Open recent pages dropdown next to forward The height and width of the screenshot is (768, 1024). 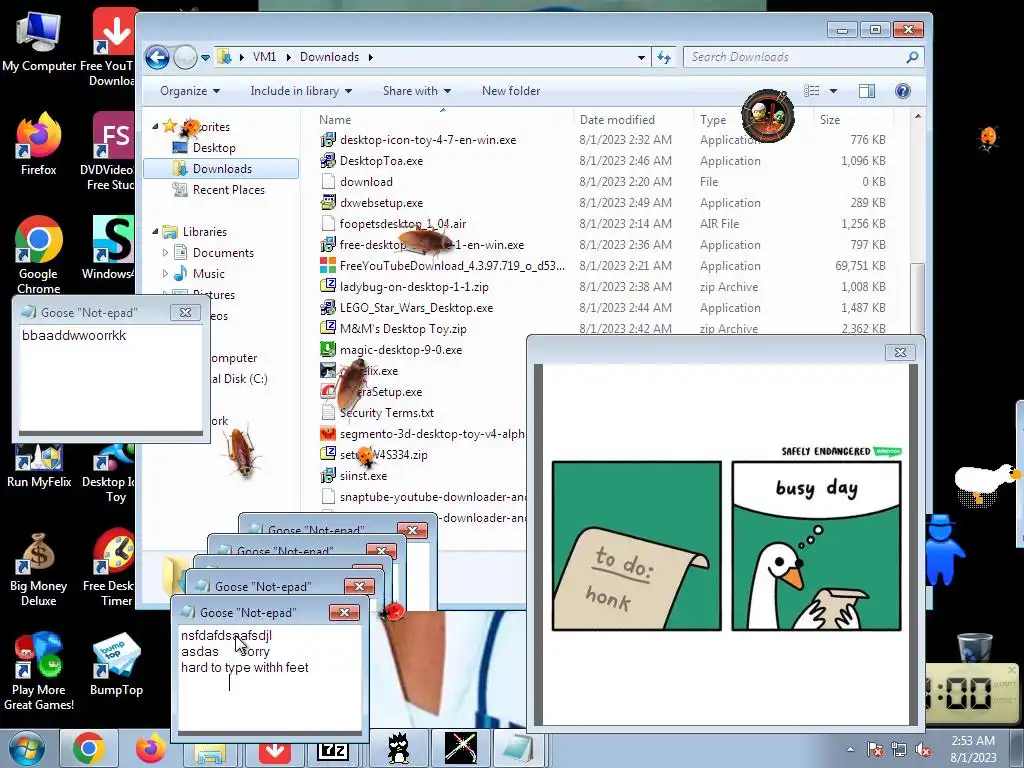coord(205,57)
